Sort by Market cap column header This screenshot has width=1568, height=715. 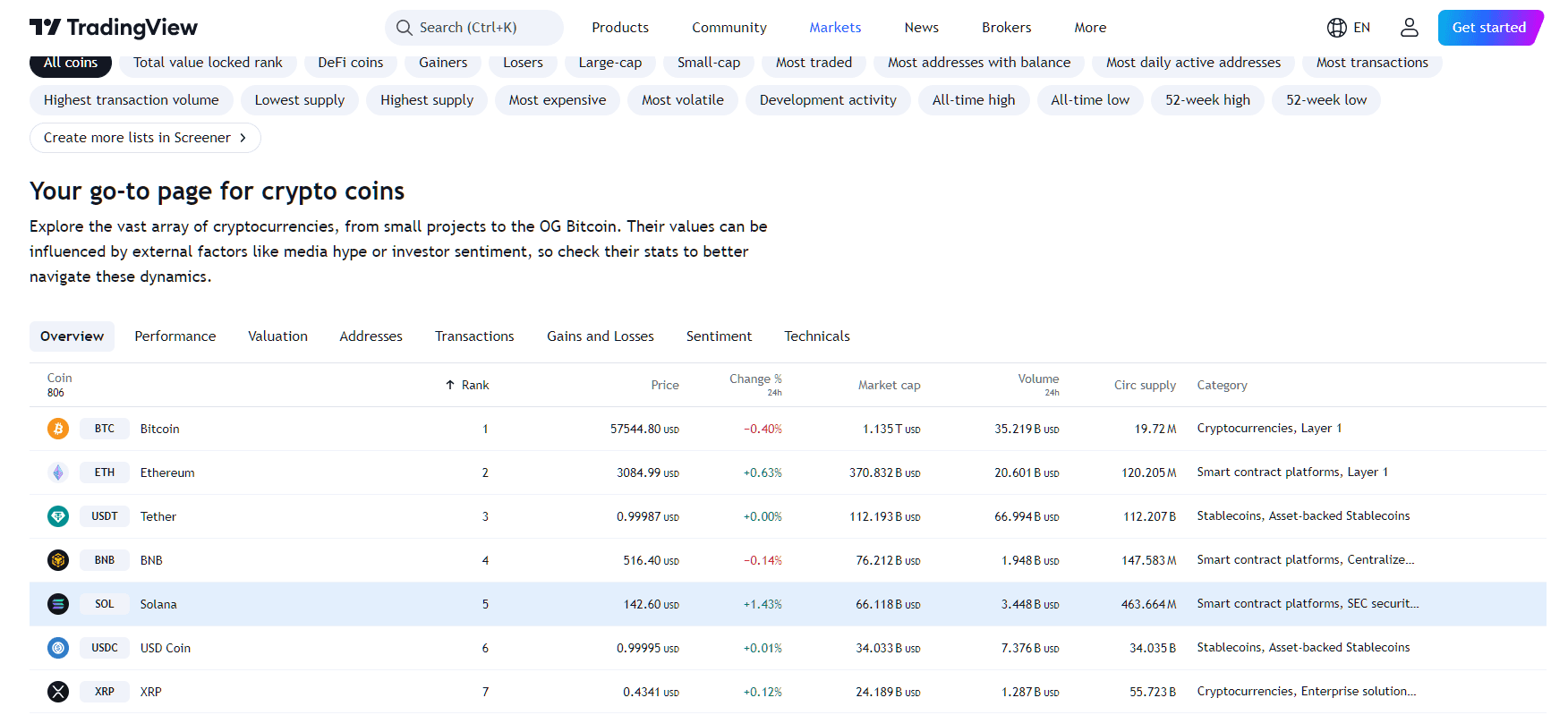889,385
